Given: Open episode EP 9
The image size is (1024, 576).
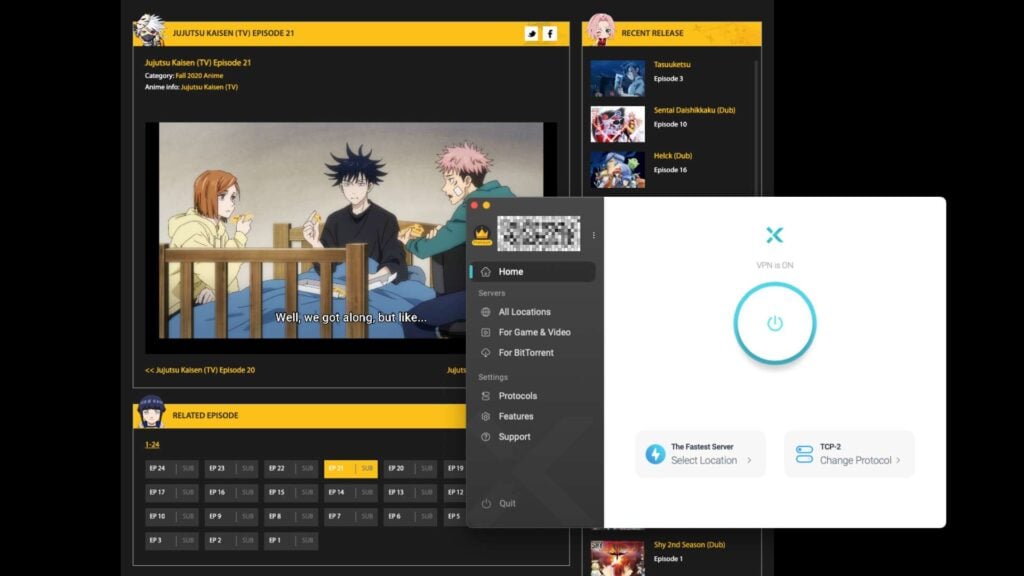Looking at the screenshot, I should tap(231, 517).
